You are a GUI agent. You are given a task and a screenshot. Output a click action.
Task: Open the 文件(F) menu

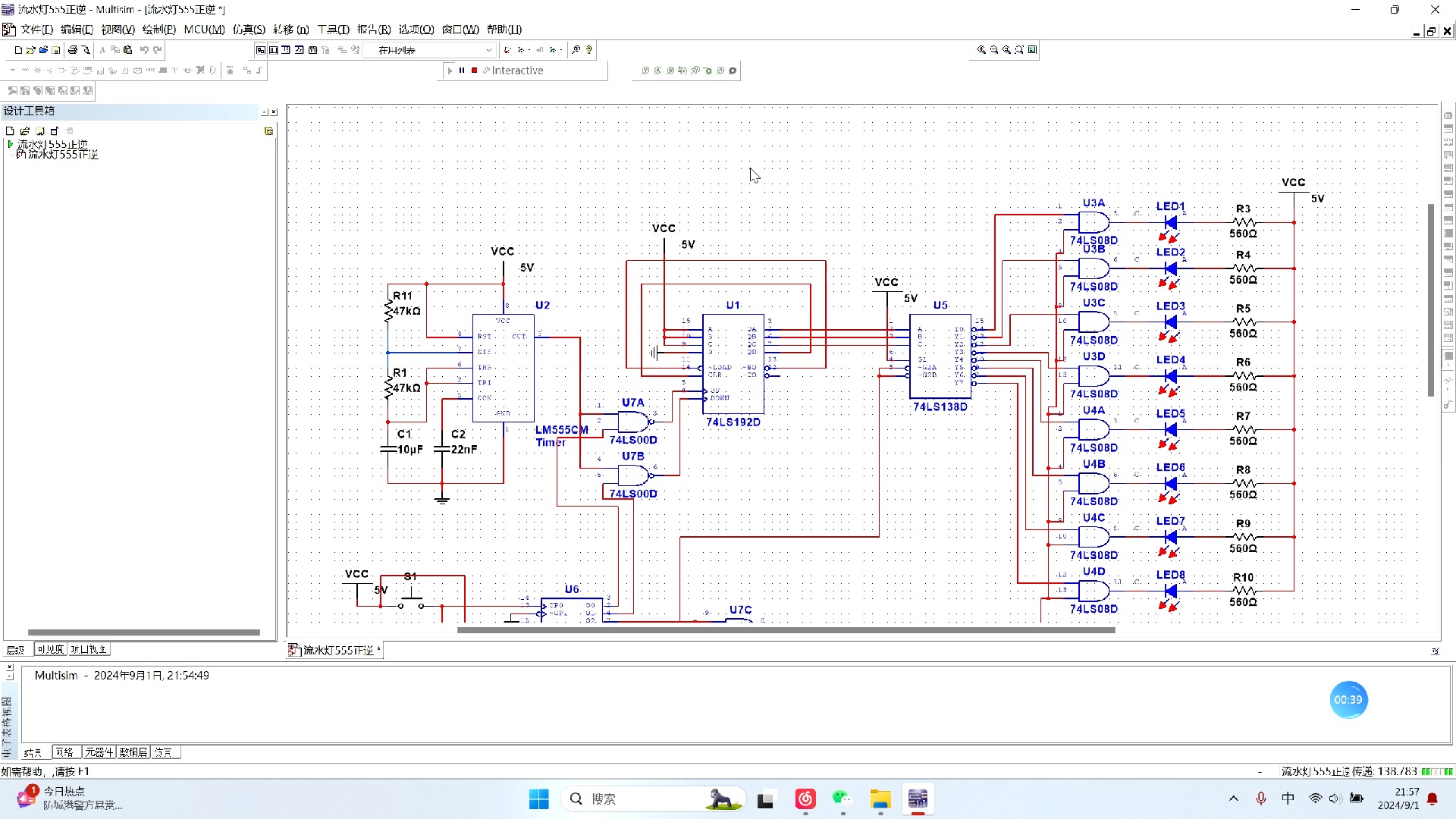(x=36, y=30)
